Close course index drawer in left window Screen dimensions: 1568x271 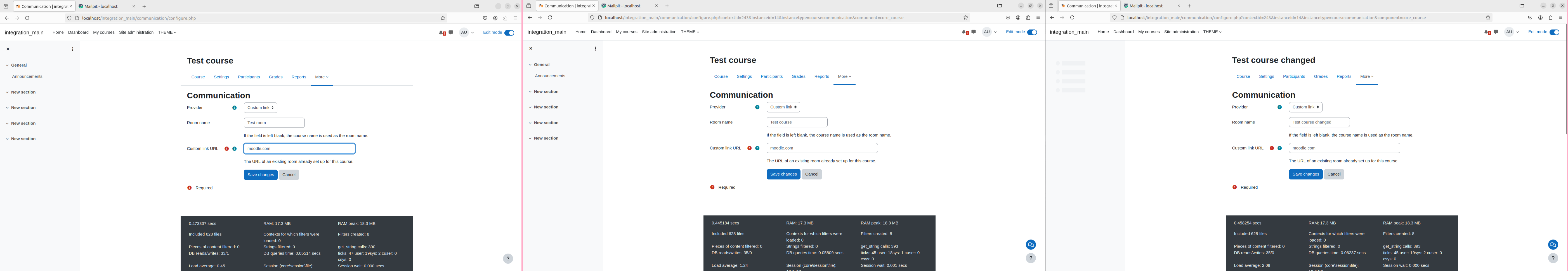click(x=8, y=49)
